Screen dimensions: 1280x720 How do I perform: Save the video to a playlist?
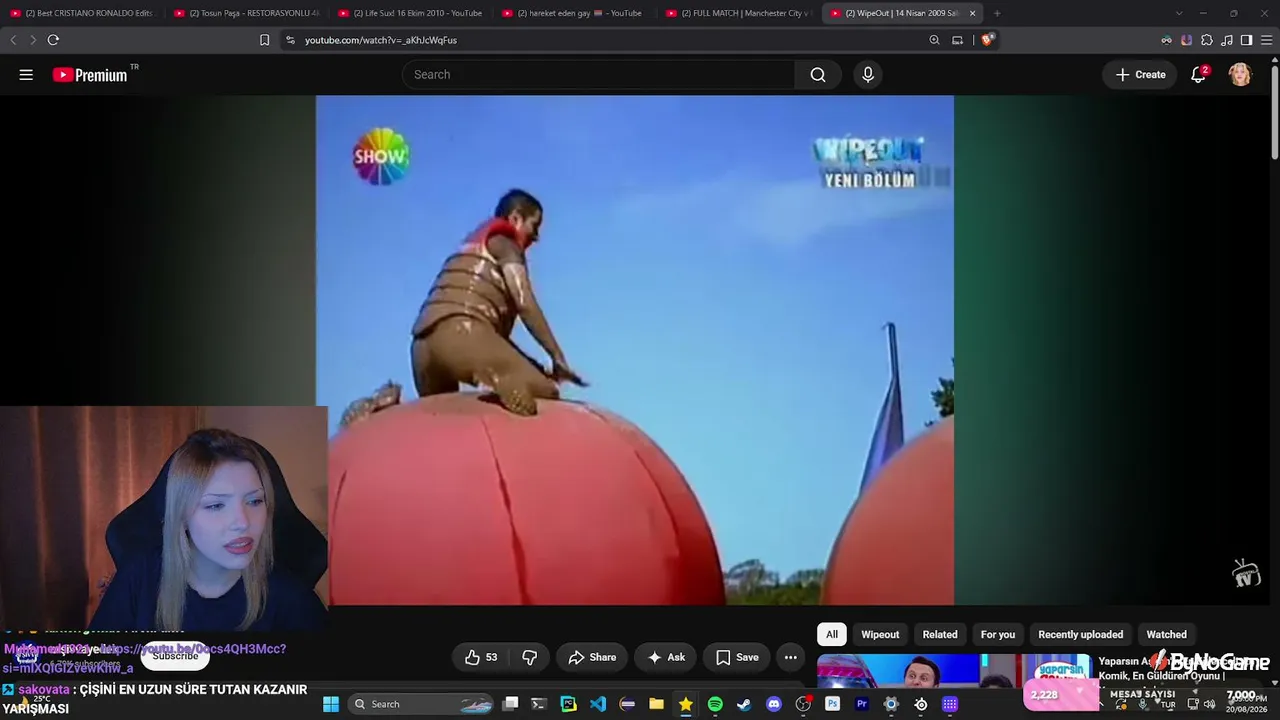coord(737,657)
